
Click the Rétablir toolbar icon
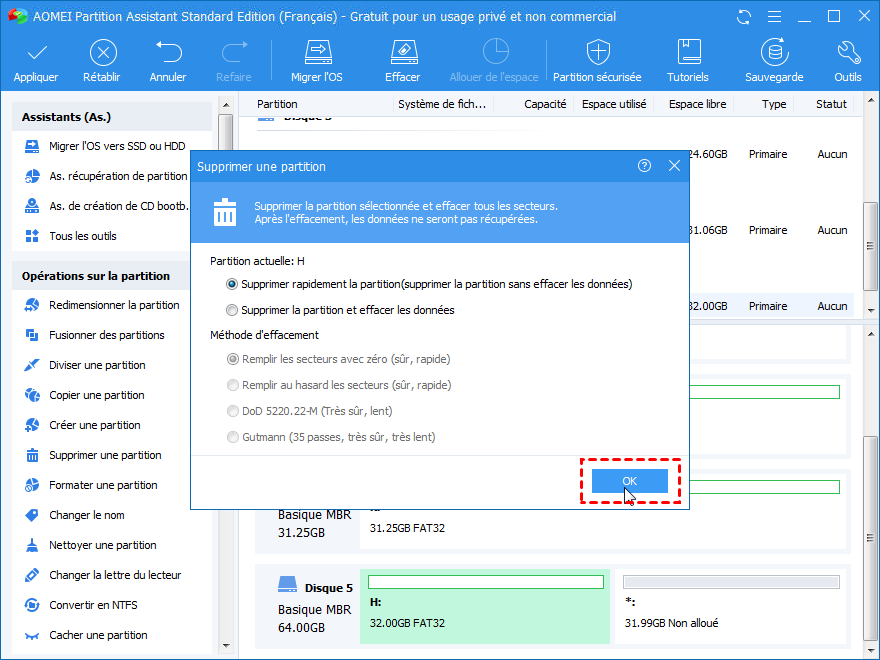point(103,53)
